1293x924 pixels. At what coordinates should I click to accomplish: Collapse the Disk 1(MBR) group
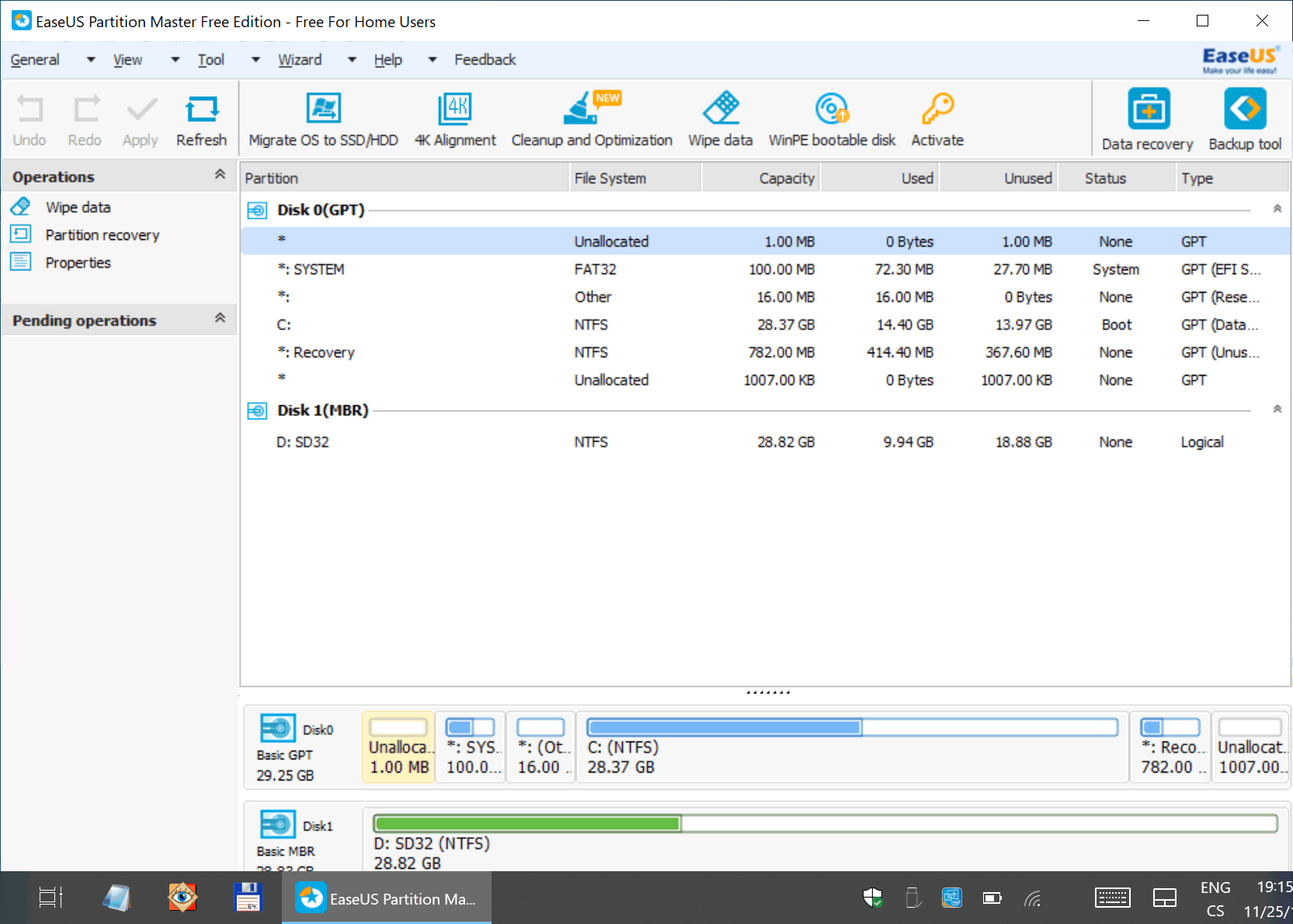click(1277, 409)
